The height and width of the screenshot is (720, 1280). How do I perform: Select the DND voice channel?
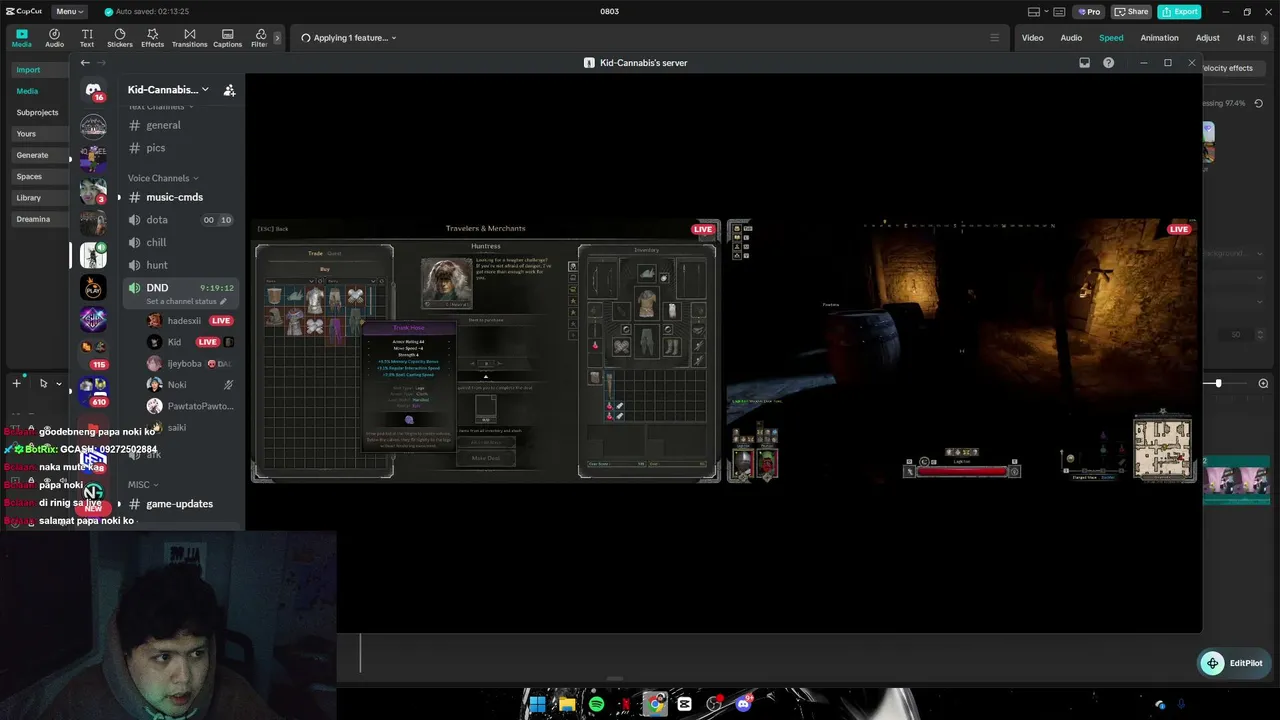157,288
